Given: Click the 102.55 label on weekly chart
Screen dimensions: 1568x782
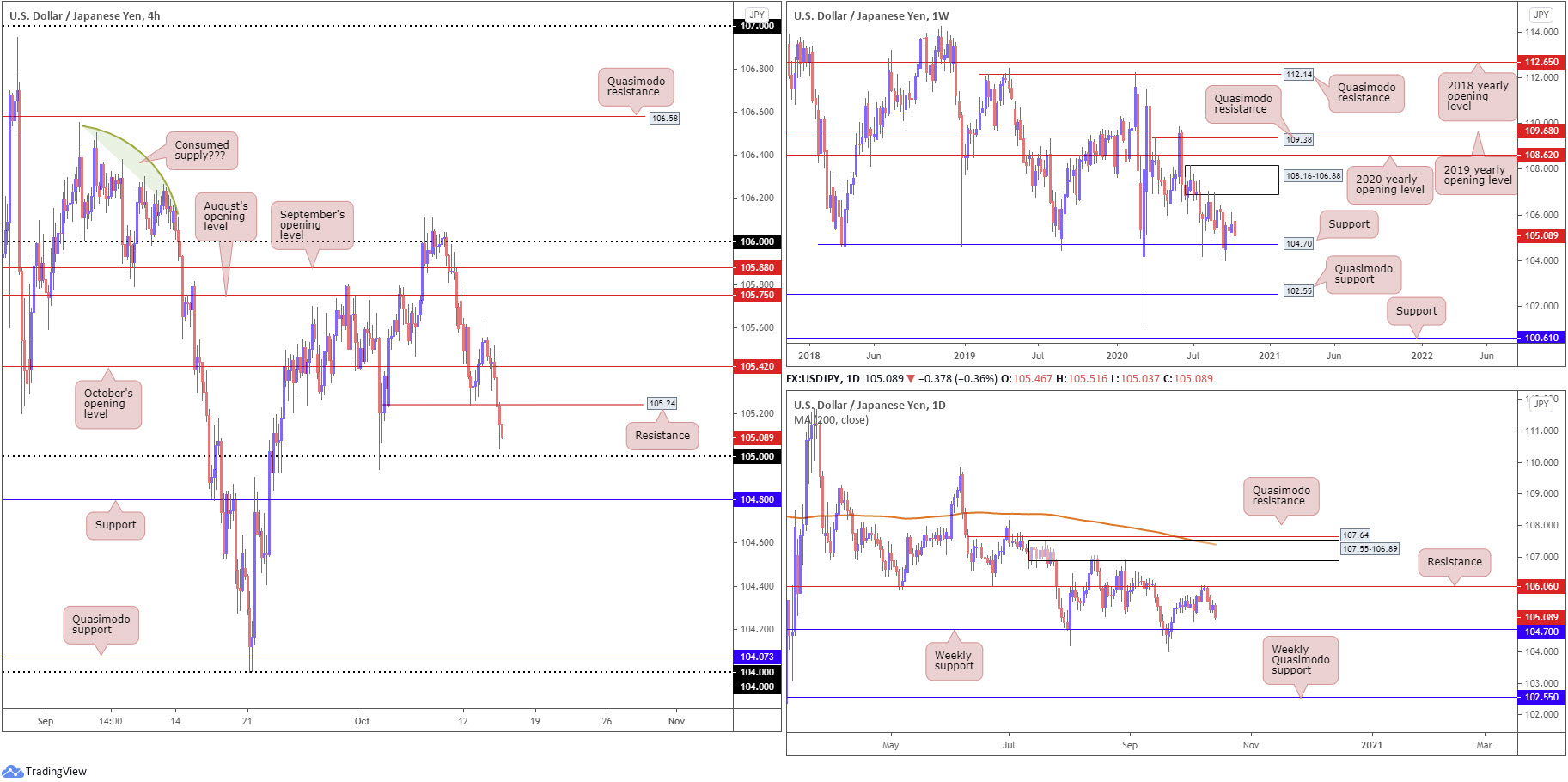Looking at the screenshot, I should click(x=1298, y=291).
